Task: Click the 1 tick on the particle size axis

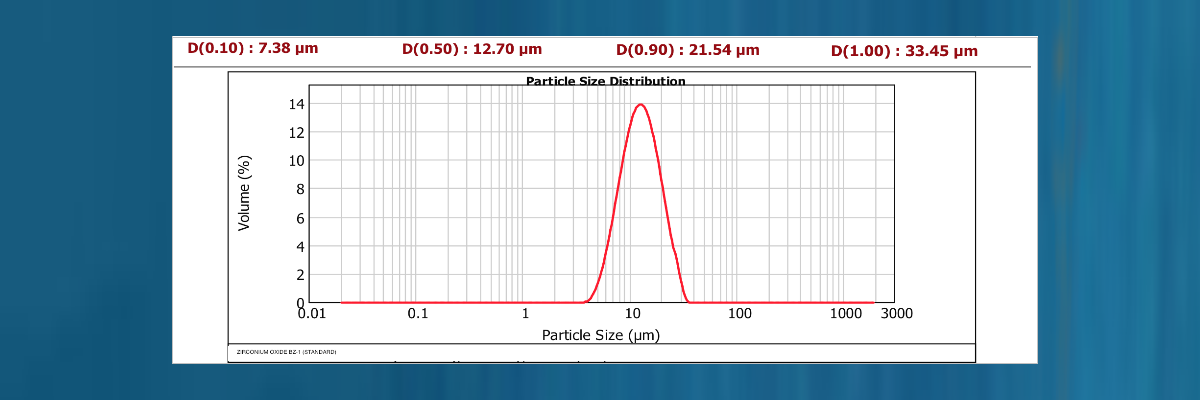Action: click(x=525, y=314)
